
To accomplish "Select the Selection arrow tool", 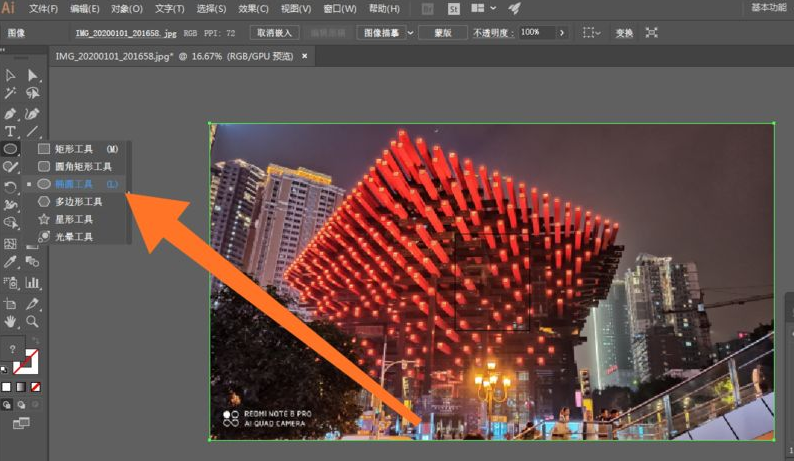I will 10,75.
